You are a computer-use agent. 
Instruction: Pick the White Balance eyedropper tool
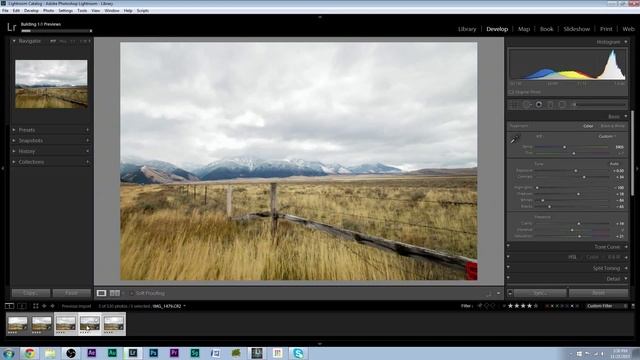(x=515, y=139)
